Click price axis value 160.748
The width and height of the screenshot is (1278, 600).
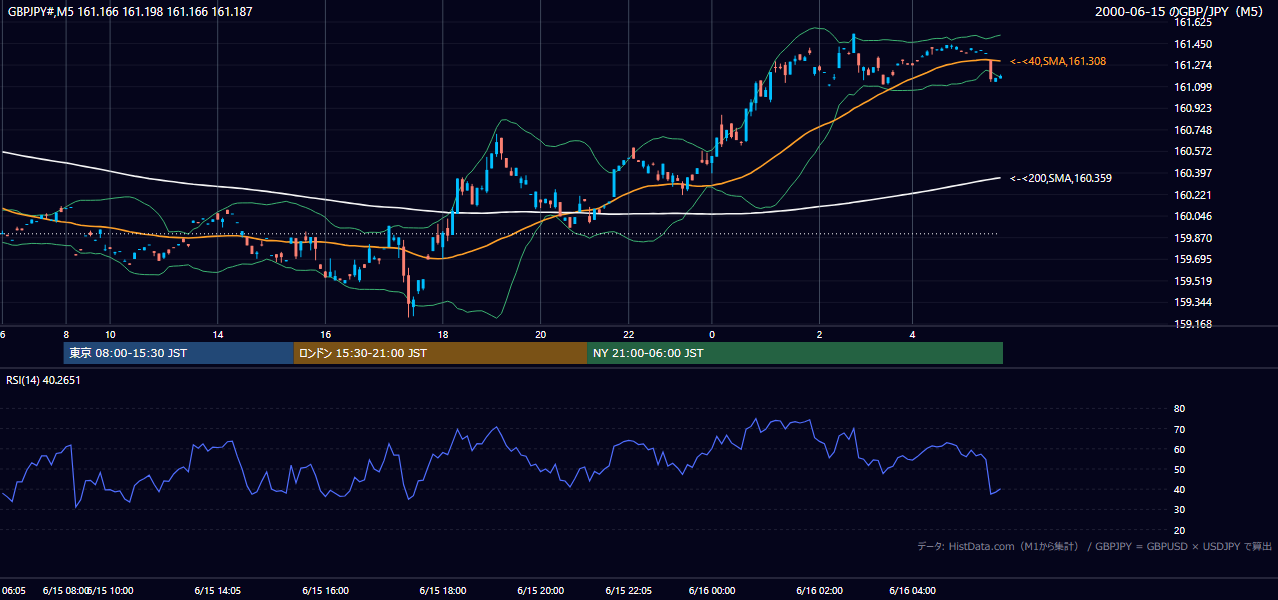pos(1193,130)
